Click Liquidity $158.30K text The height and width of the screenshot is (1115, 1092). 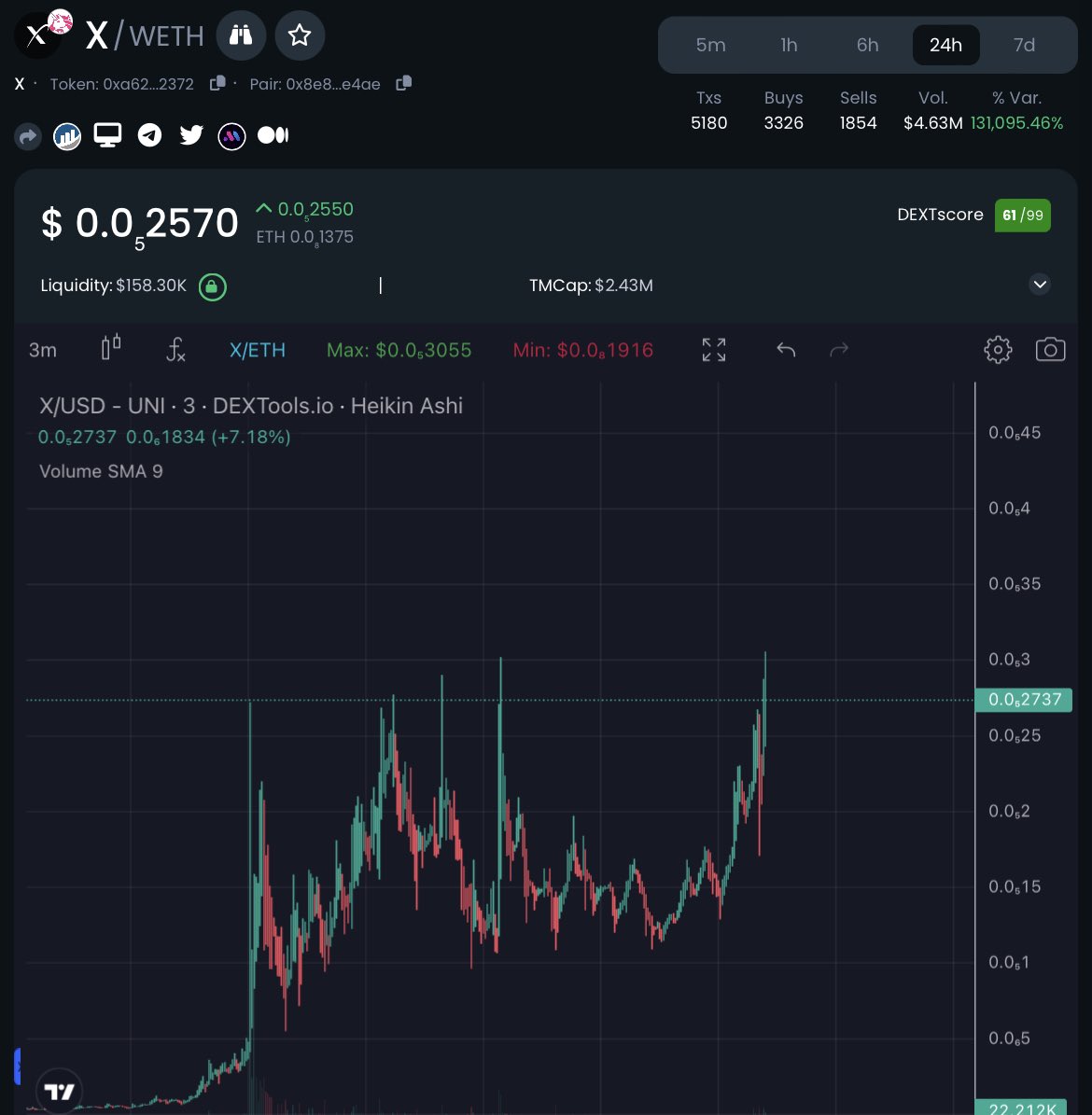click(113, 286)
